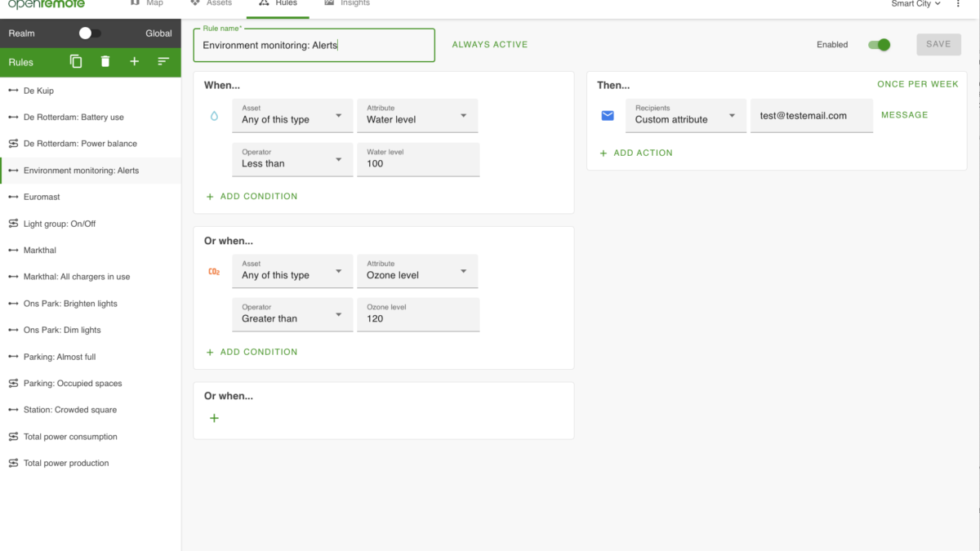This screenshot has width=980, height=551.
Task: Open the Assets tab
Action: tap(211, 4)
